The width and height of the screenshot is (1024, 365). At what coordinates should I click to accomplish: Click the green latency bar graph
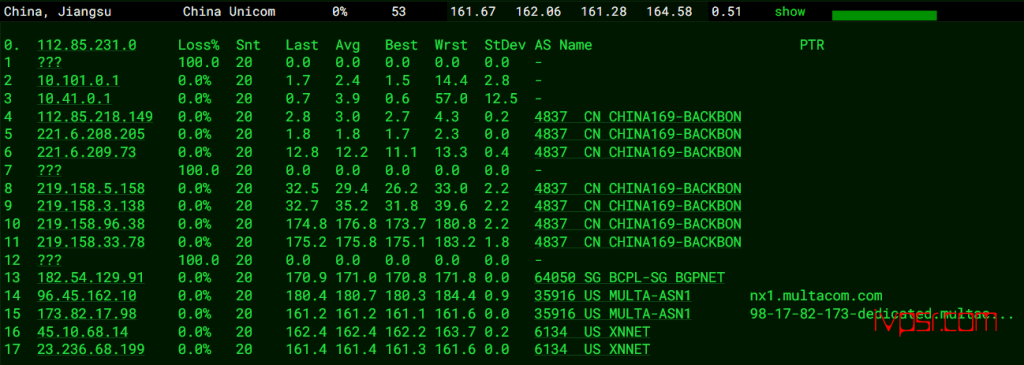click(884, 15)
